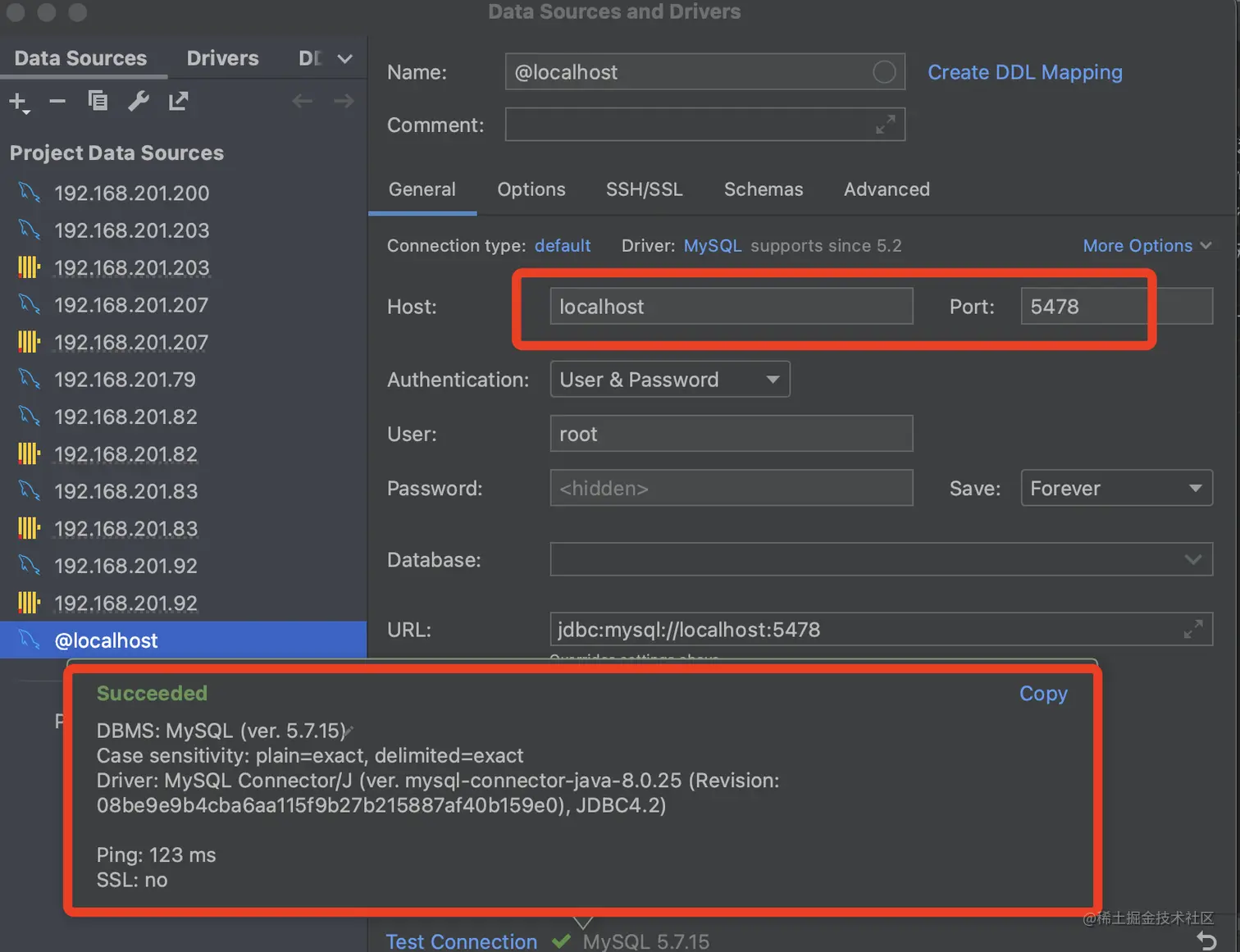
Task: Open the More Options menu
Action: point(1147,246)
